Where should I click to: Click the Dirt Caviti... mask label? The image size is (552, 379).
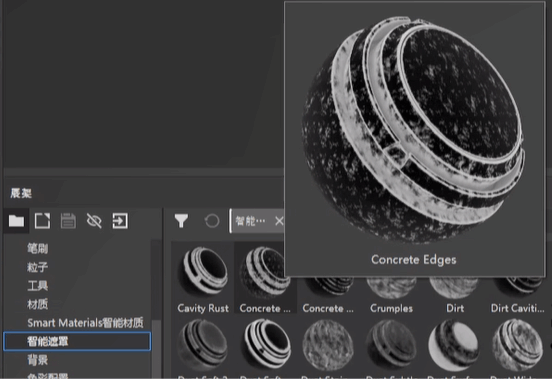[x=518, y=308]
